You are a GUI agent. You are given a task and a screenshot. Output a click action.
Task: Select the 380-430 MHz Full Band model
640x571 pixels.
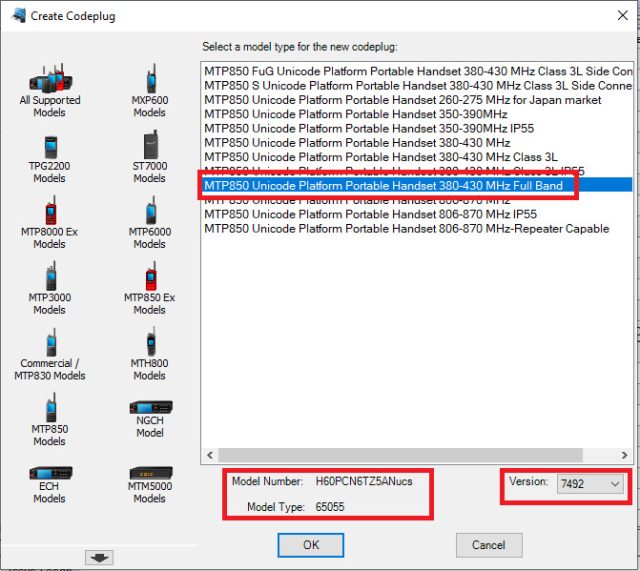pos(418,185)
